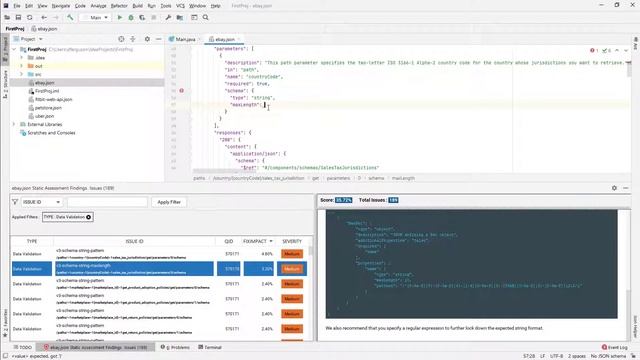Go to next highlighted error arrow
This screenshot has height=360, width=640.
[626, 51]
